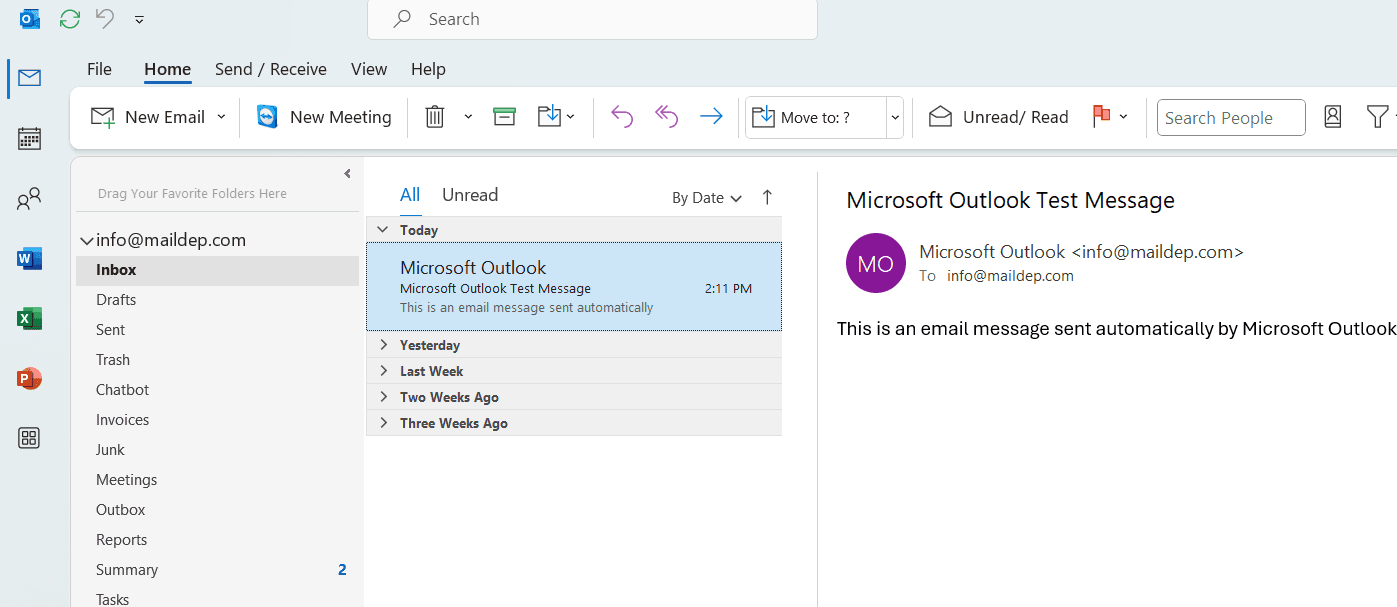Open the Drafts folder

(x=217, y=300)
